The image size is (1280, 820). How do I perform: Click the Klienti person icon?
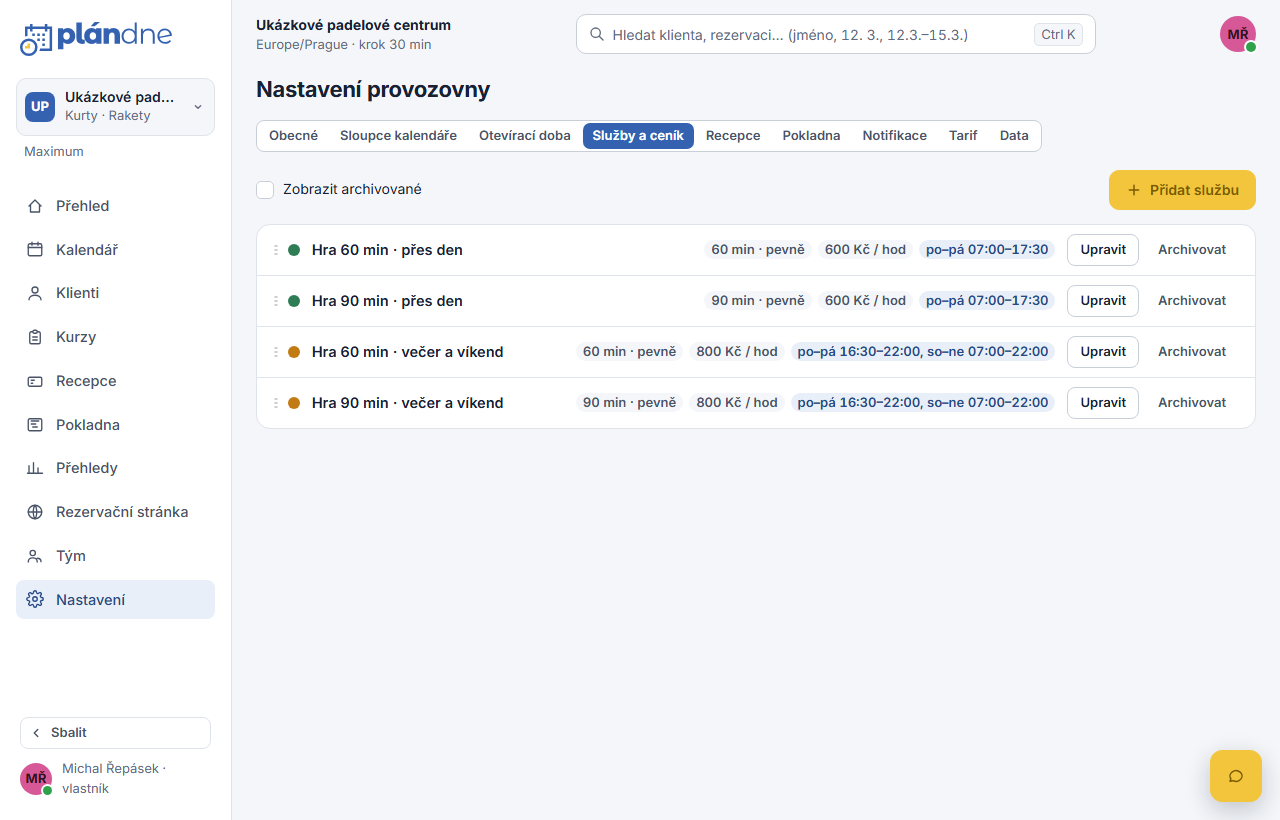tap(35, 293)
